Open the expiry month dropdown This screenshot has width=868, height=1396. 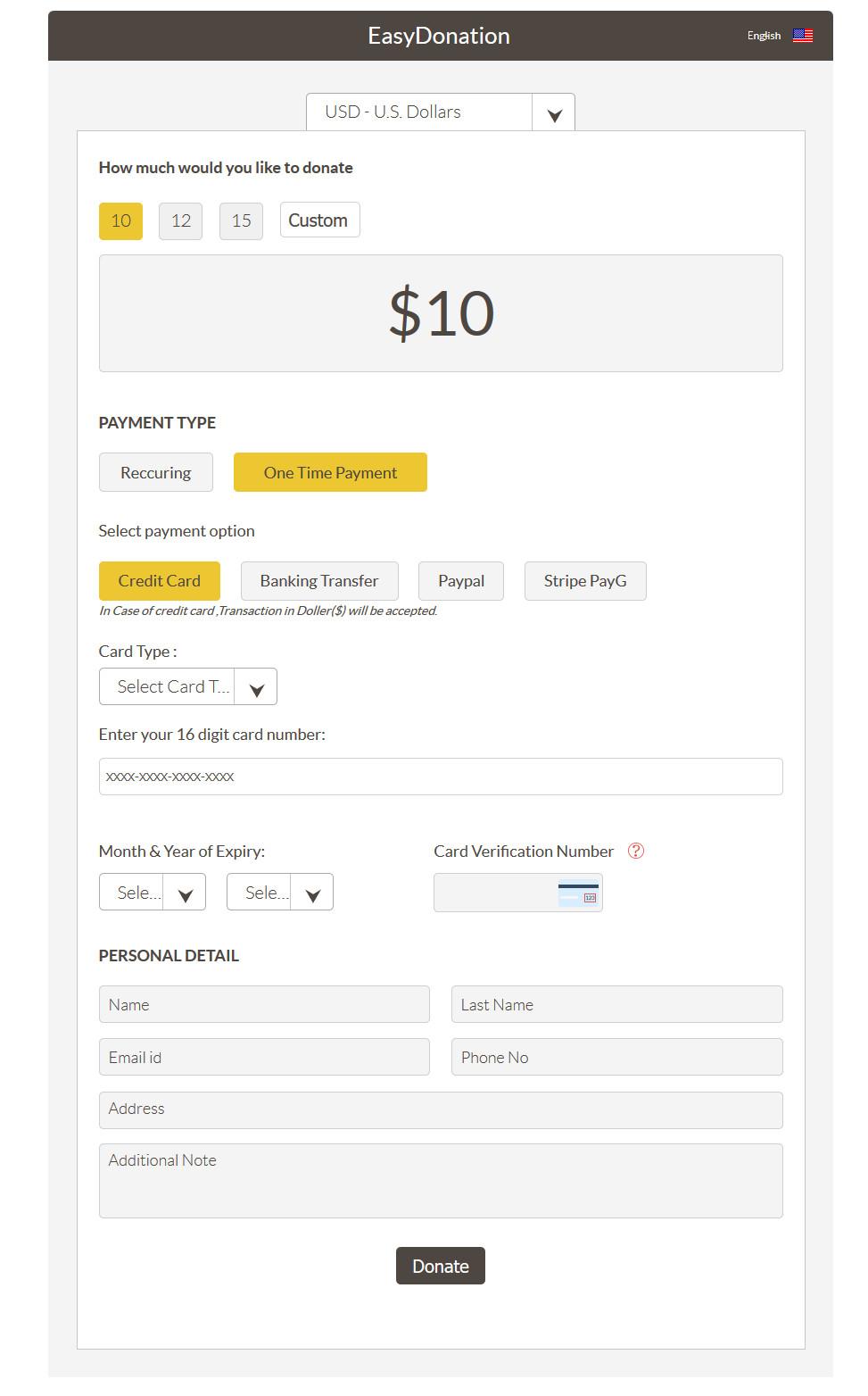[x=185, y=893]
